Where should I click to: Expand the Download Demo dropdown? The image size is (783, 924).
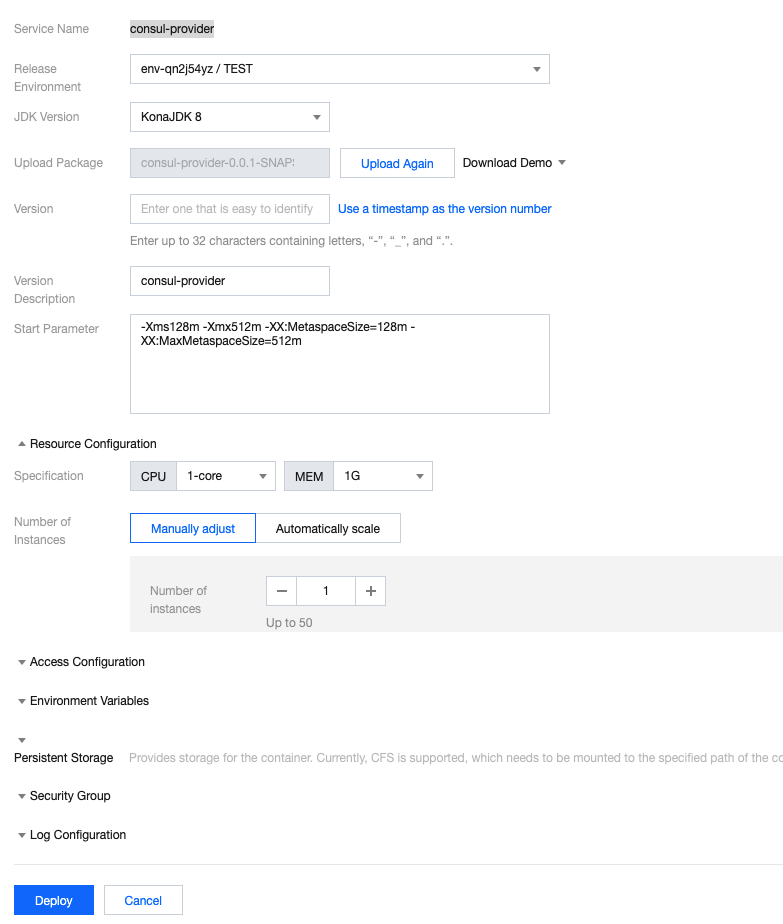click(514, 162)
